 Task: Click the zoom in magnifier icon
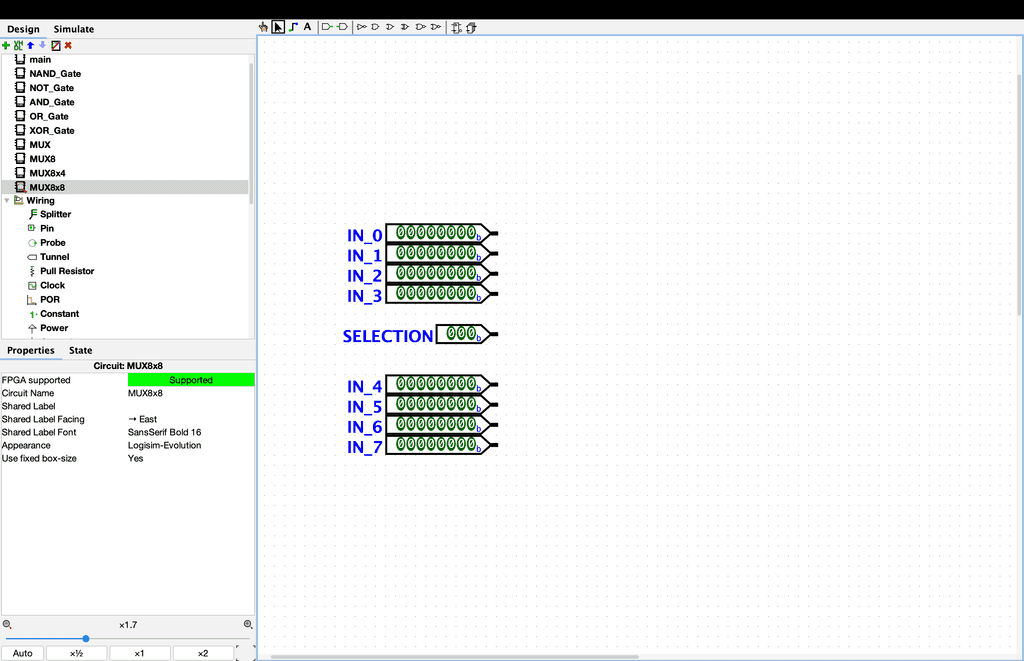pyautogui.click(x=248, y=625)
